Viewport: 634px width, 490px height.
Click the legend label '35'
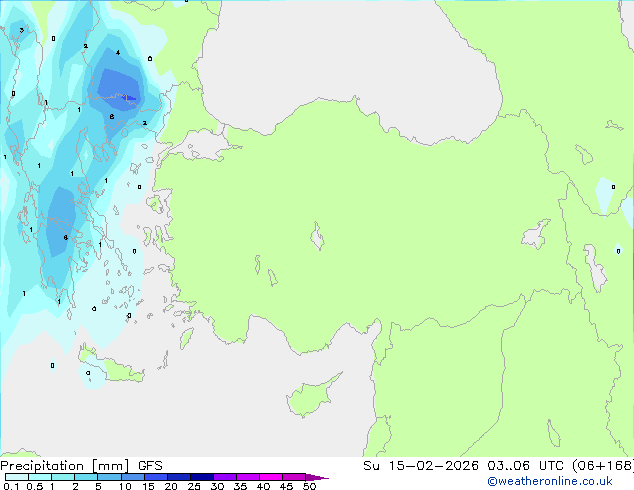(240, 486)
